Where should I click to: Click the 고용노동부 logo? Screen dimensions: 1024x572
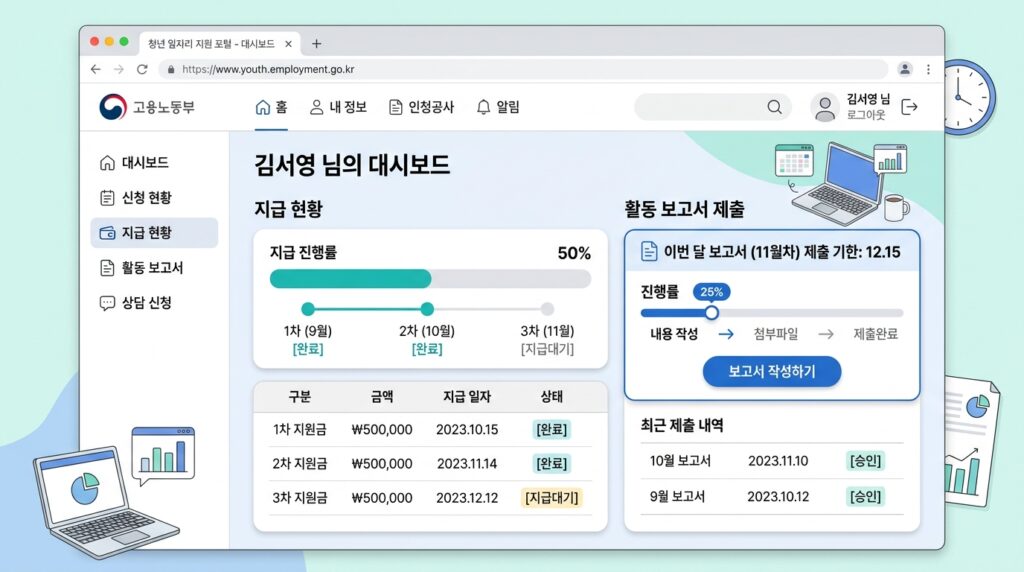point(147,107)
